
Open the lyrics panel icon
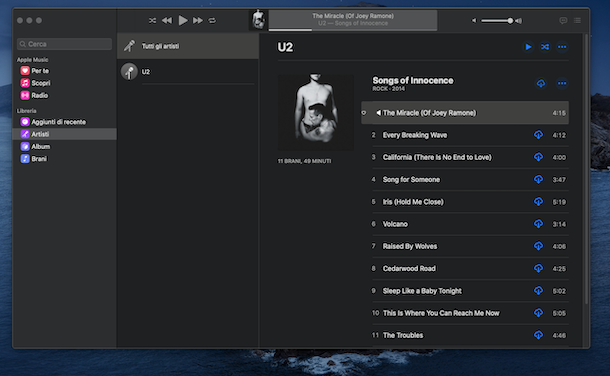(563, 20)
